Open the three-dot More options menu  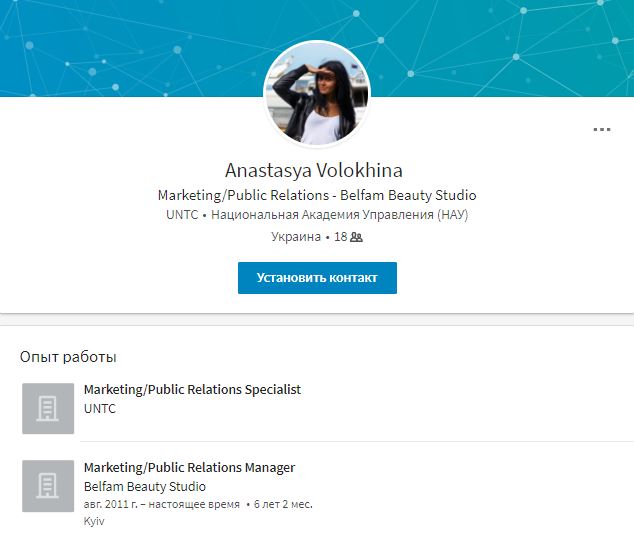[601, 130]
